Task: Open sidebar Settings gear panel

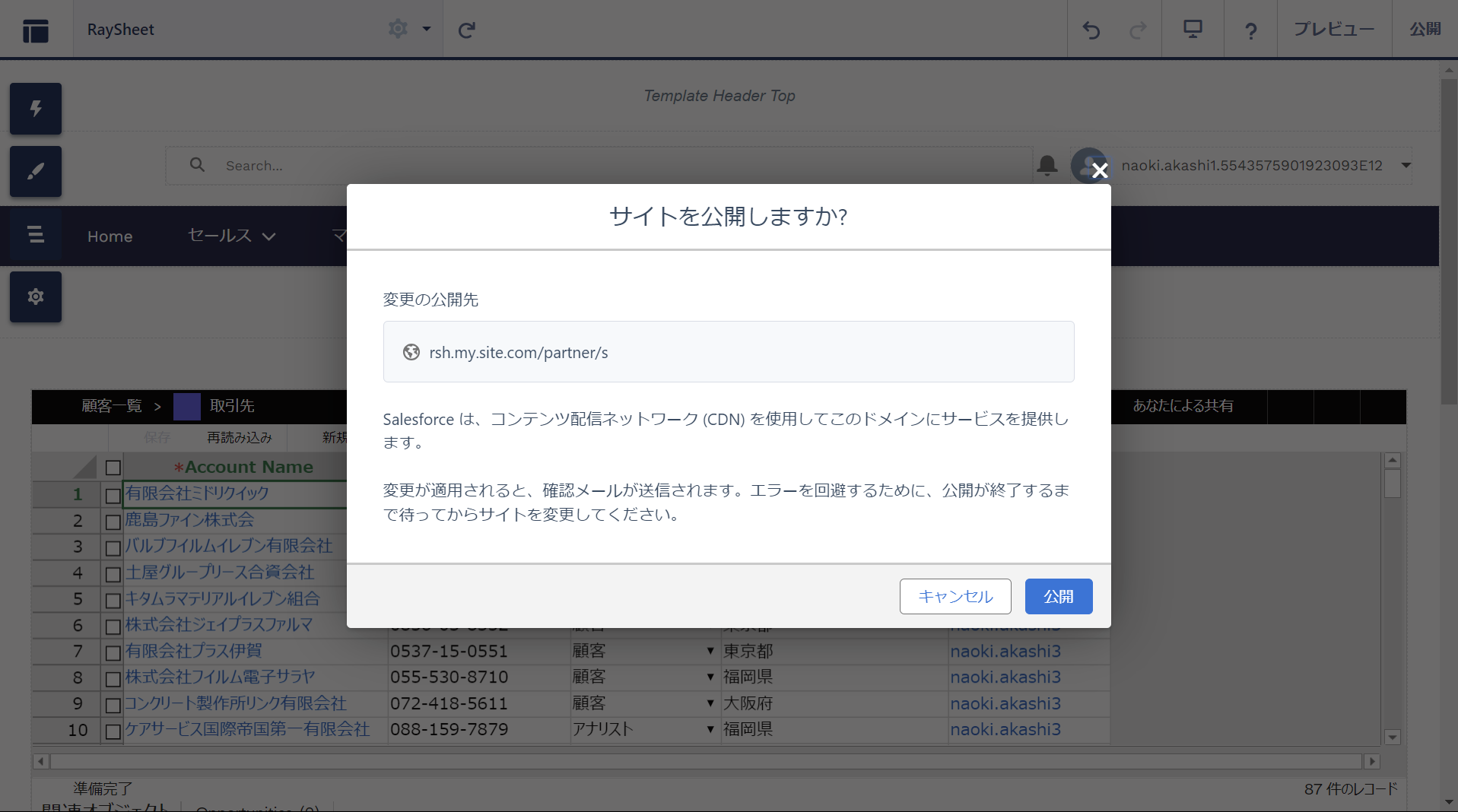Action: point(36,297)
